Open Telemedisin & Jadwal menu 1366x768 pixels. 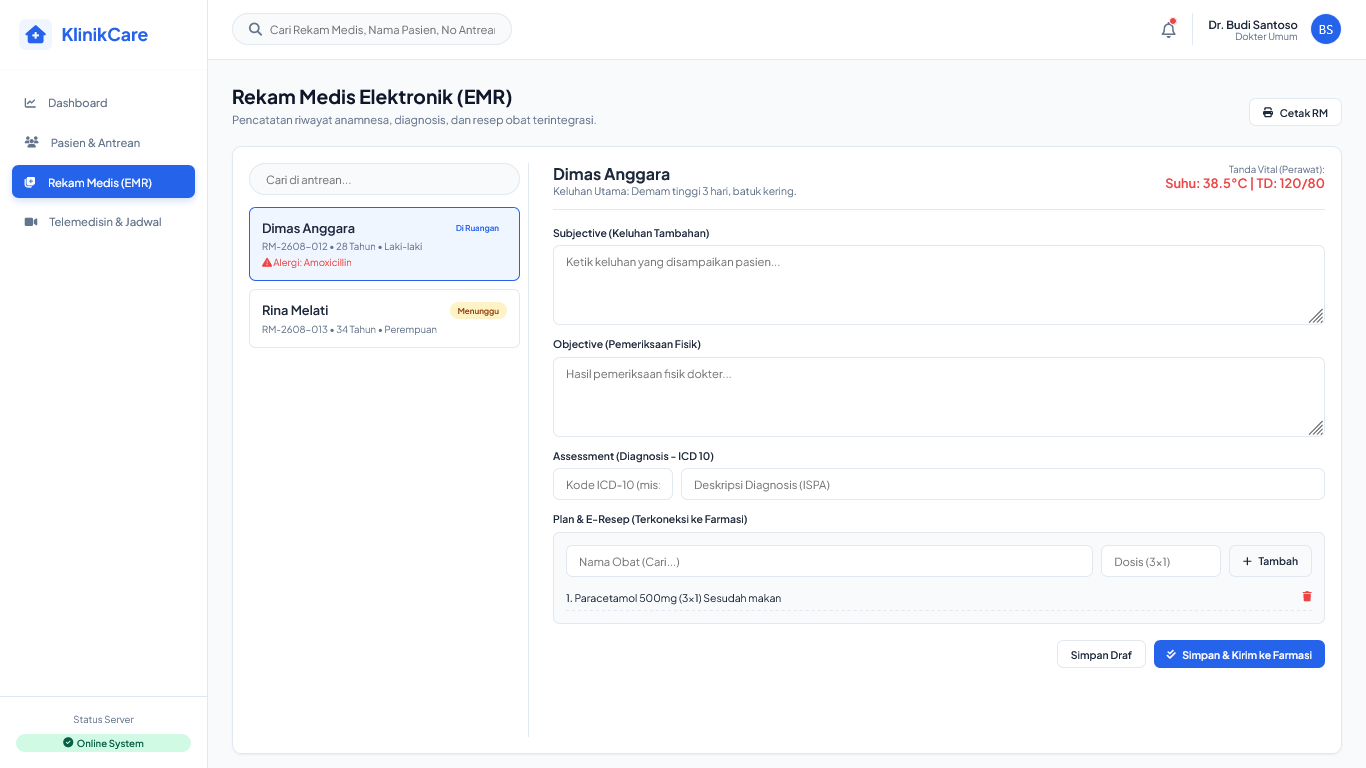[104, 222]
